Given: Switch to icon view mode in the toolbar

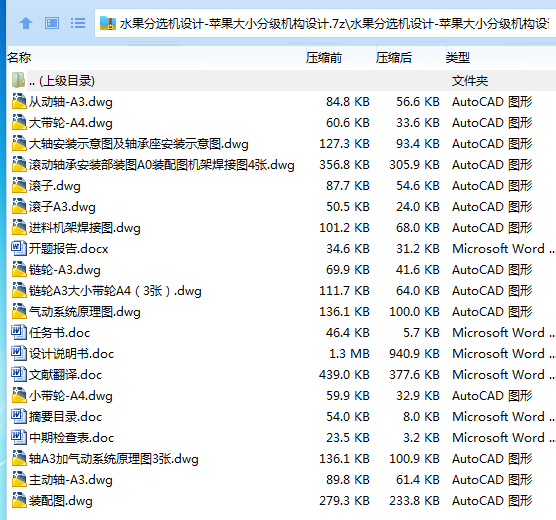Looking at the screenshot, I should (52, 23).
